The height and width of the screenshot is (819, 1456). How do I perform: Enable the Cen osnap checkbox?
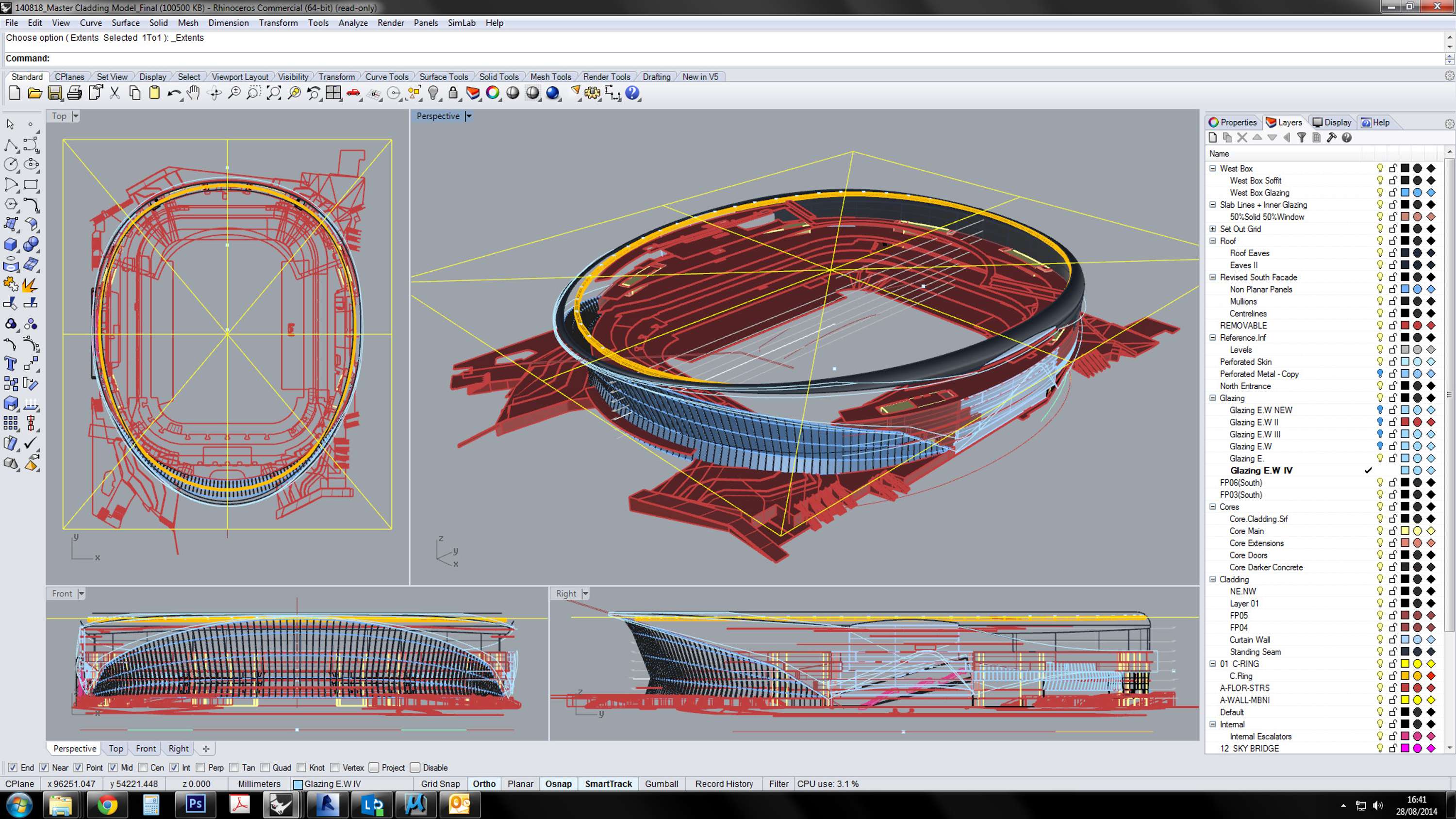[x=143, y=768]
